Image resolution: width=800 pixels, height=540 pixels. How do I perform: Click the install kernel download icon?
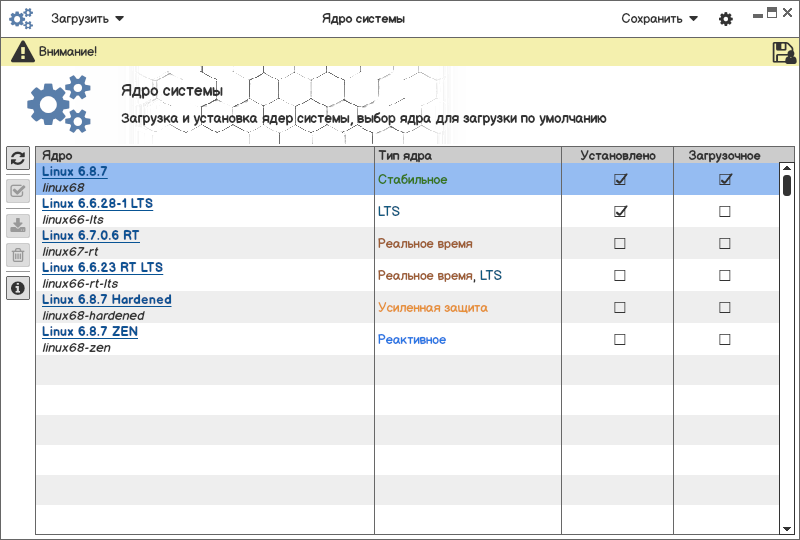[x=17, y=224]
